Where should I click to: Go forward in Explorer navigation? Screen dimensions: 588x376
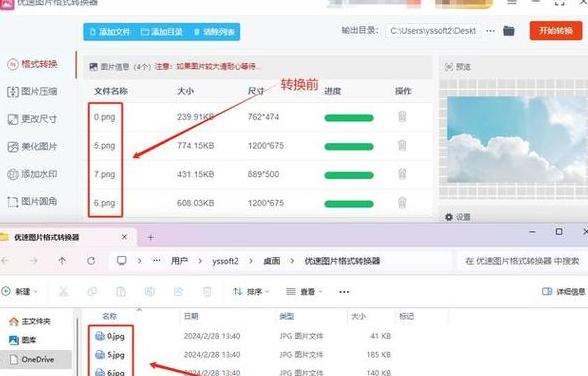point(33,261)
